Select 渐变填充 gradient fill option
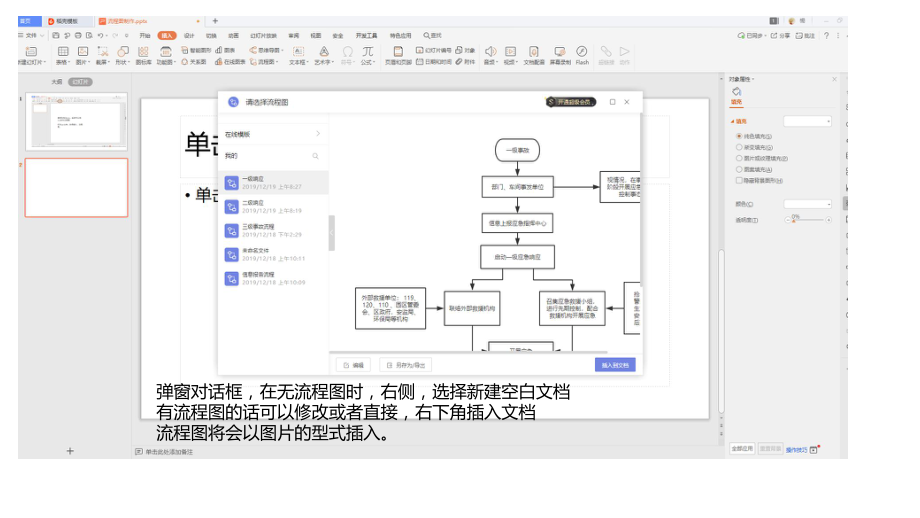This screenshot has width=920, height=518. point(755,147)
